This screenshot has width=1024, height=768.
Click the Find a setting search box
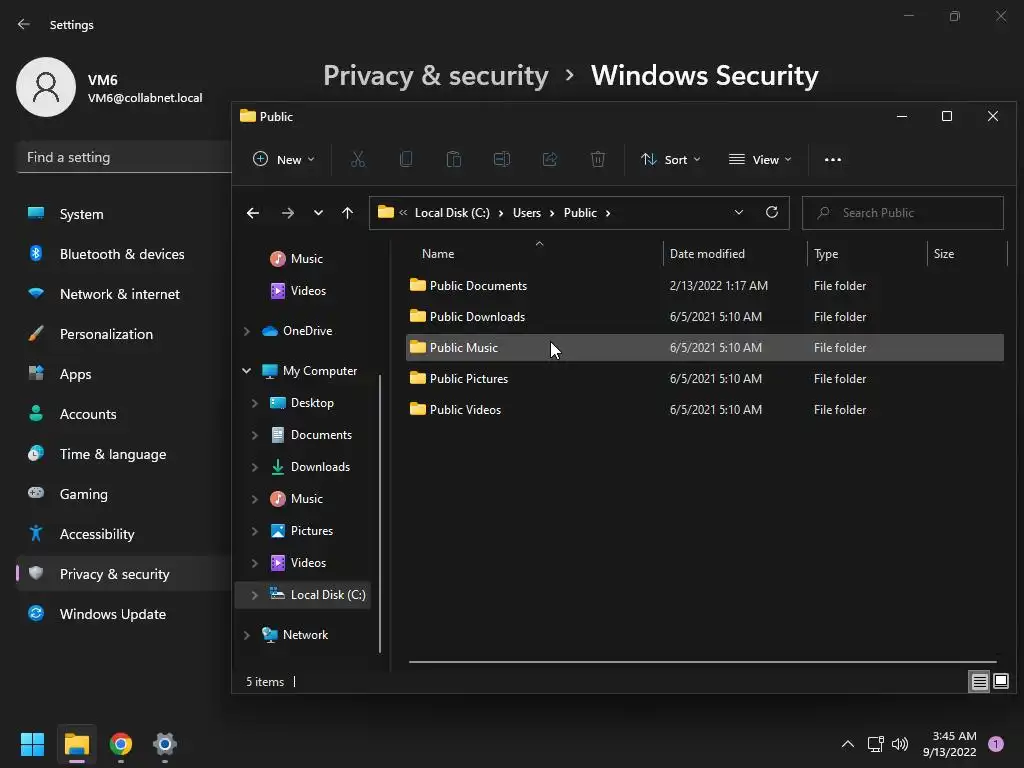pos(124,157)
